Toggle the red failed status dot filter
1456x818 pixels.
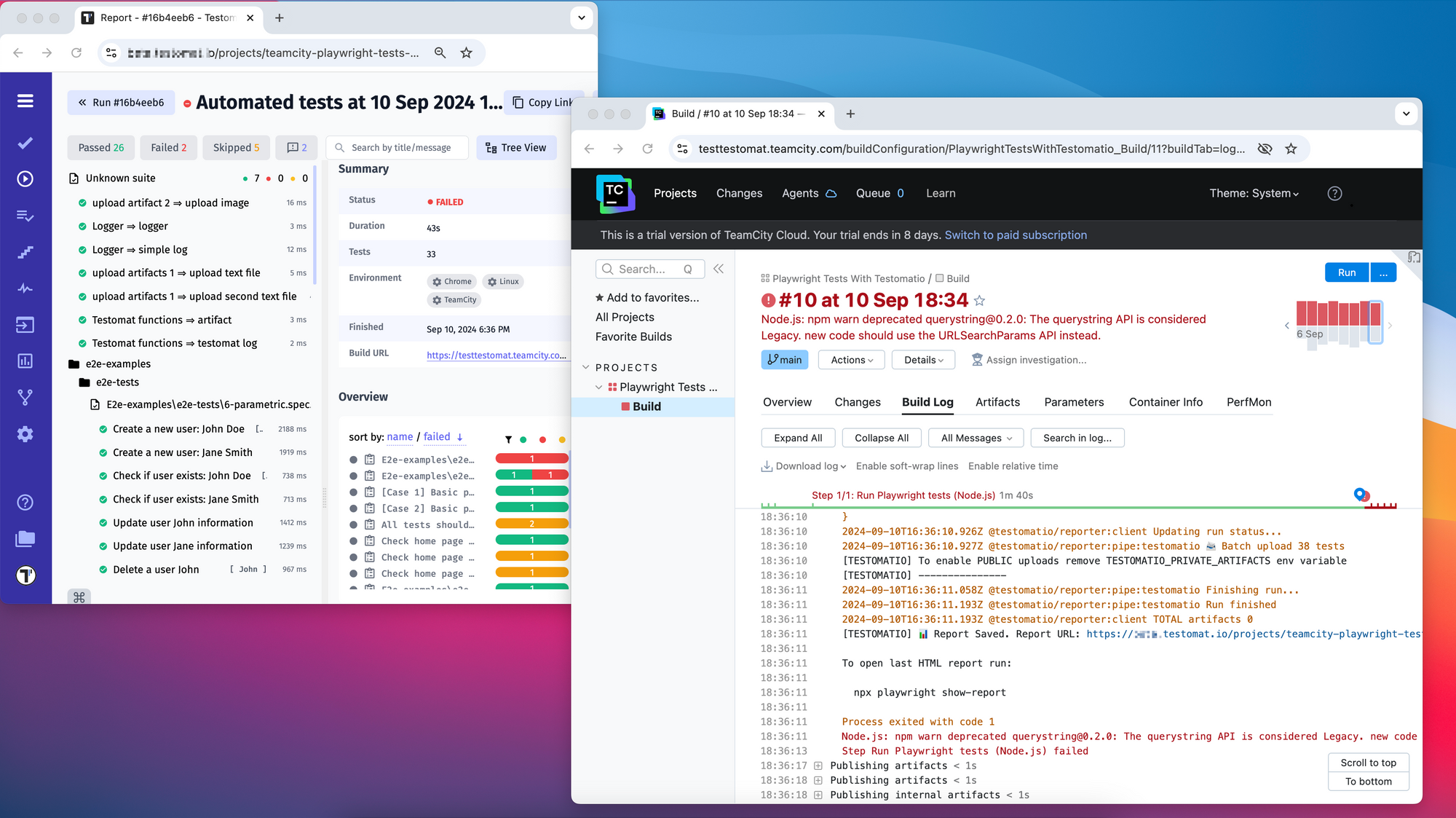[x=542, y=439]
